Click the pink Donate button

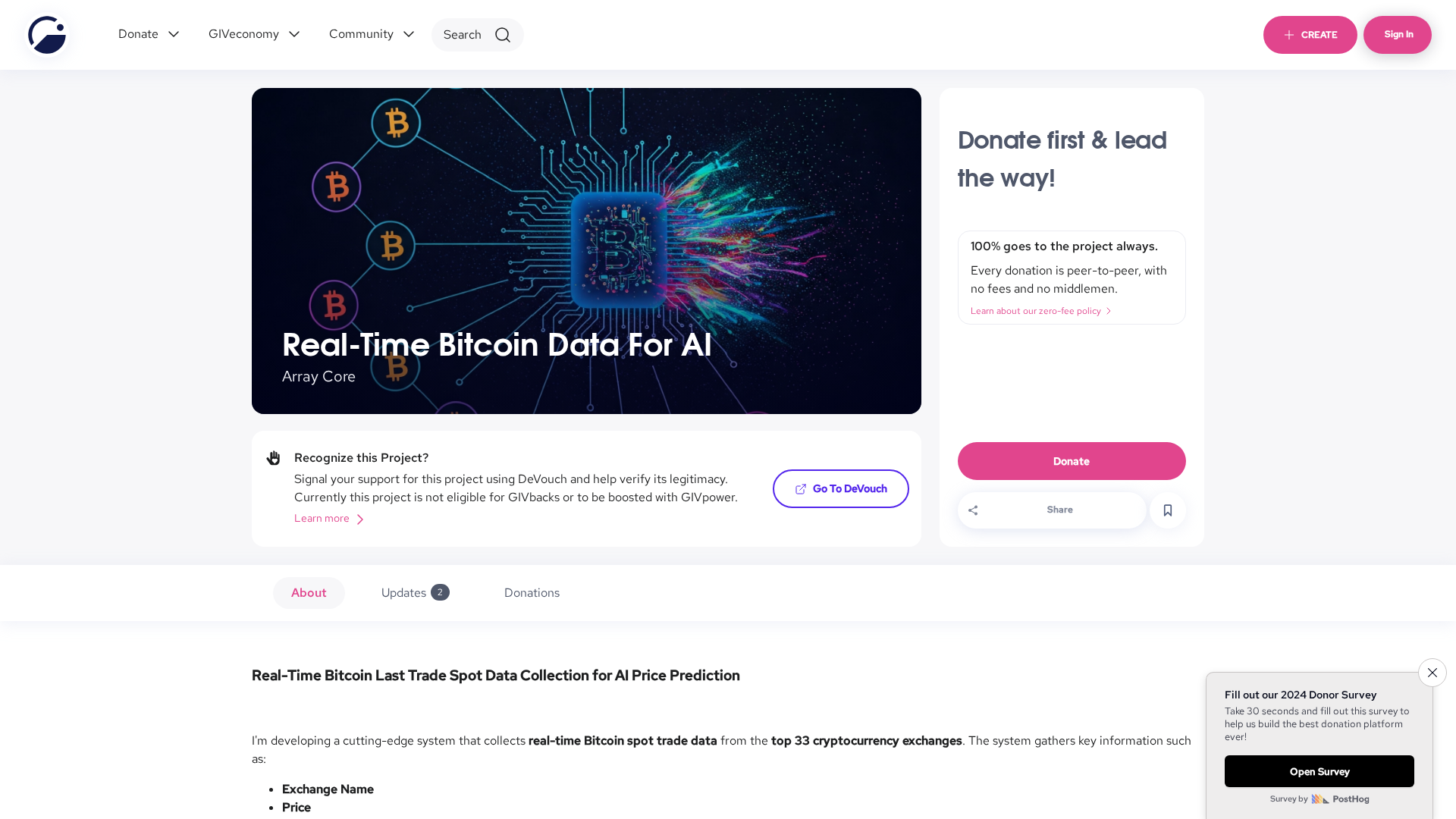coord(1072,461)
